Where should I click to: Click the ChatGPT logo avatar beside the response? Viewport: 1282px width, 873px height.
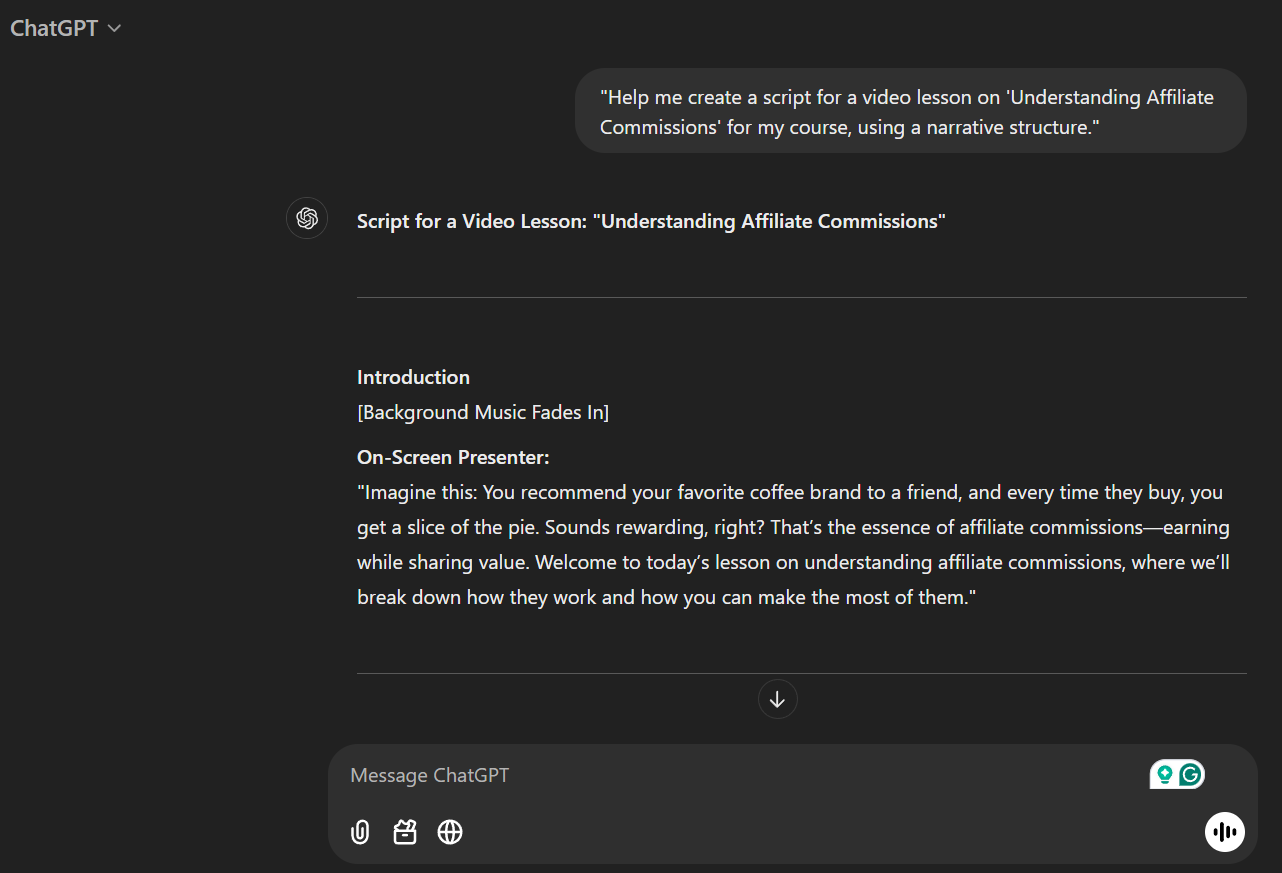point(307,218)
